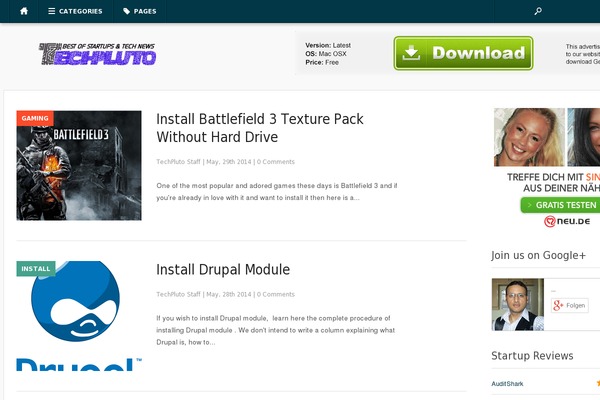
Task: Click the 'May, 28th 2014' post date
Action: point(229,294)
